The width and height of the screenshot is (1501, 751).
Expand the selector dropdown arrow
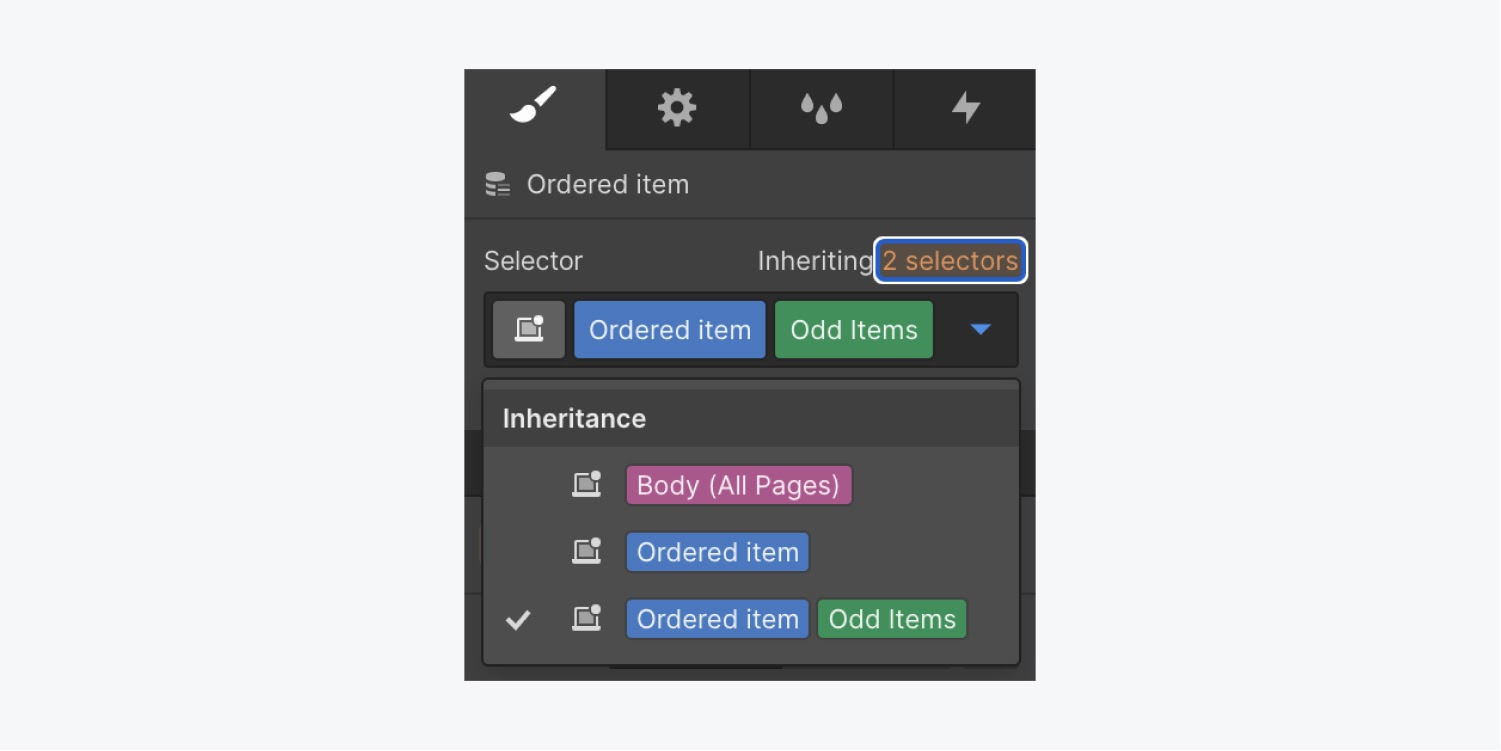(980, 329)
